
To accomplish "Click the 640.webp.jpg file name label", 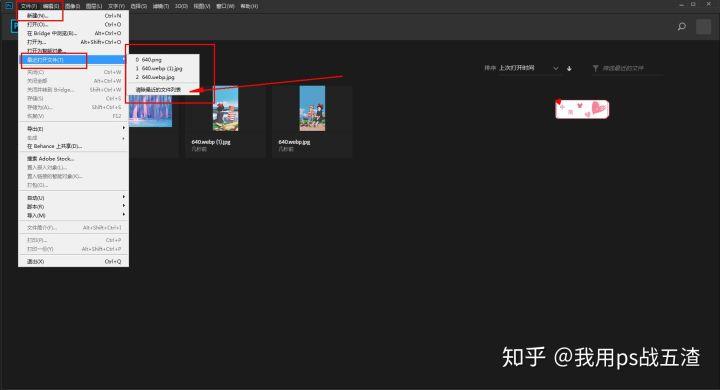I will click(x=294, y=142).
